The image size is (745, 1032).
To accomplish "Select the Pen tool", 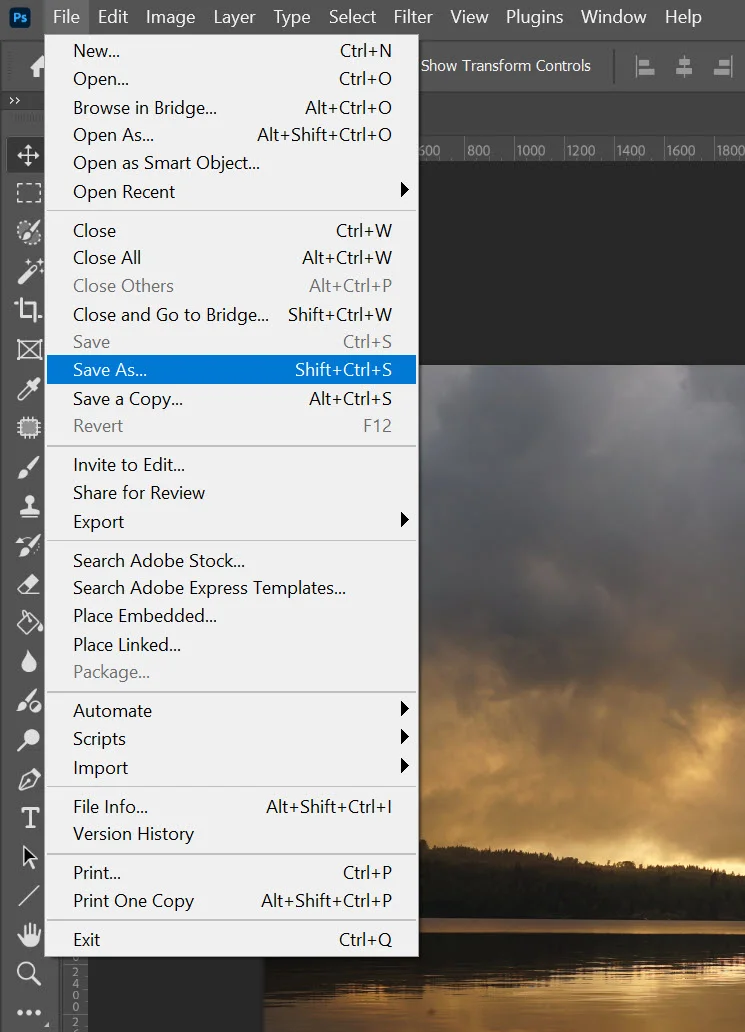I will click(x=29, y=780).
